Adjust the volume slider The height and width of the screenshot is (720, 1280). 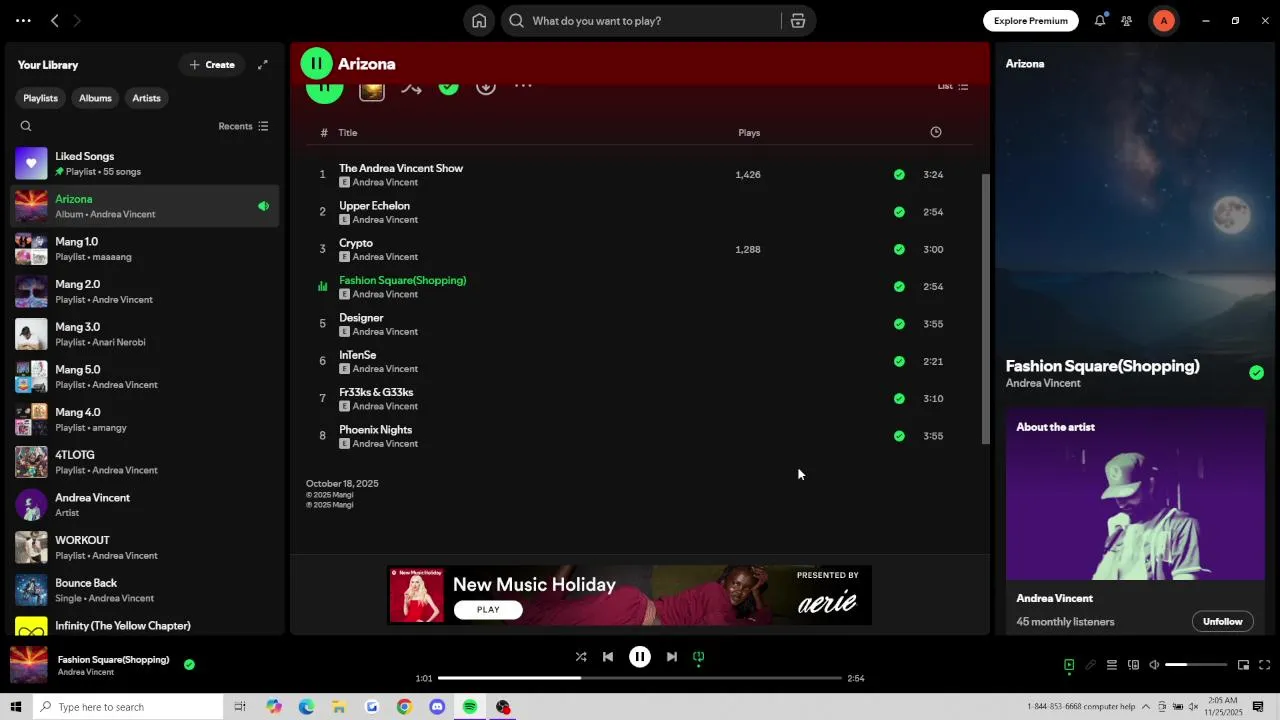1196,665
